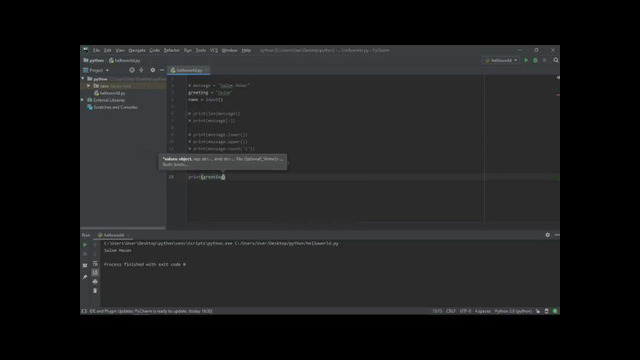Viewport: 640px width, 360px height.
Task: Switch to the helloworld.py editor tab
Action: click(188, 70)
